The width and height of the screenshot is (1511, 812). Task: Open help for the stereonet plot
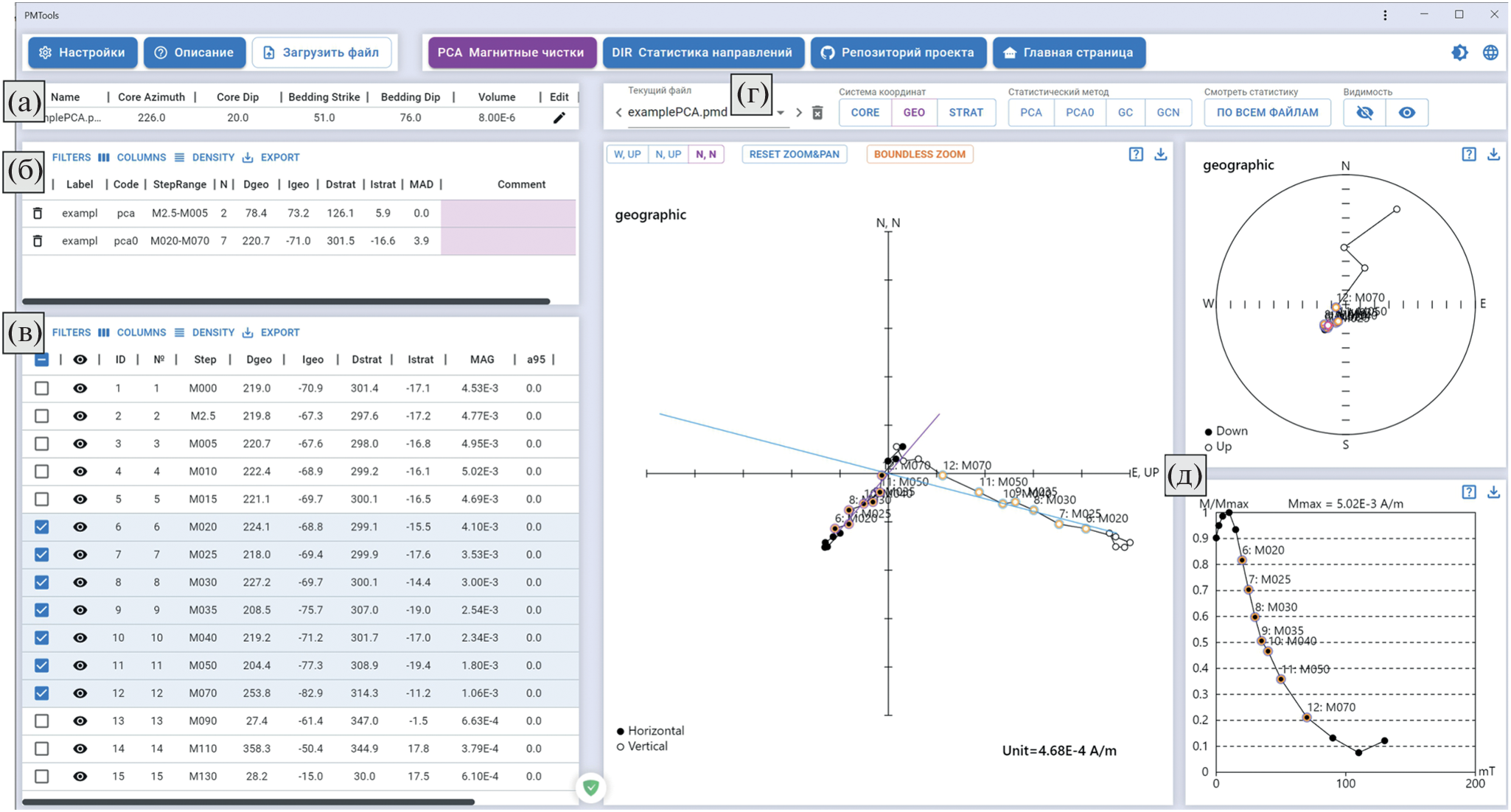[x=1468, y=154]
